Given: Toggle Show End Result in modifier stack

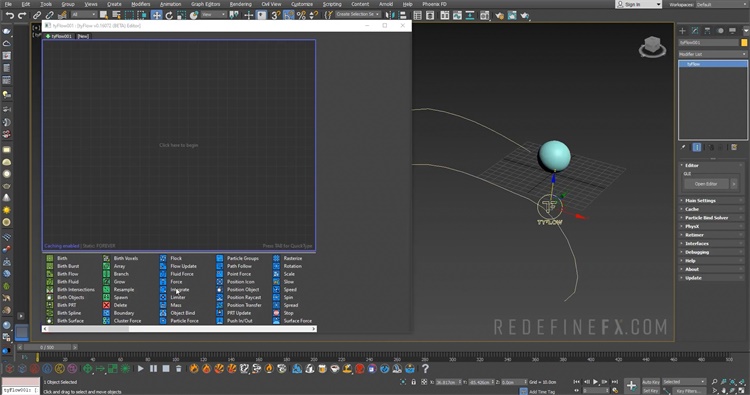Looking at the screenshot, I should [x=697, y=147].
